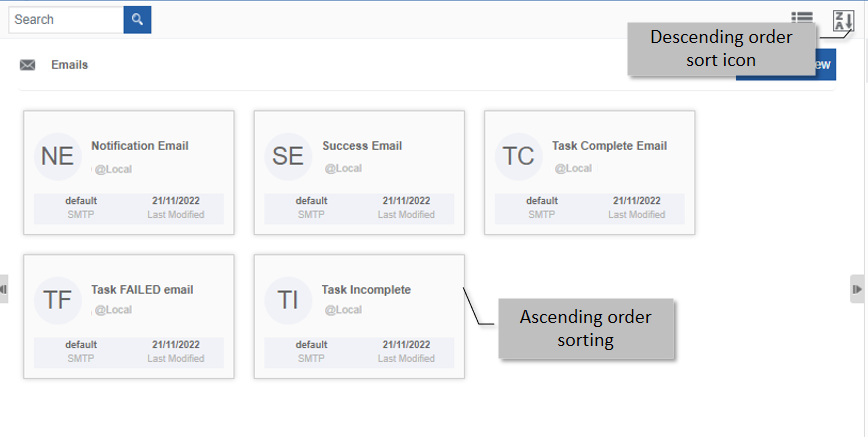Click the Emails section heading
The width and height of the screenshot is (868, 437).
70,65
